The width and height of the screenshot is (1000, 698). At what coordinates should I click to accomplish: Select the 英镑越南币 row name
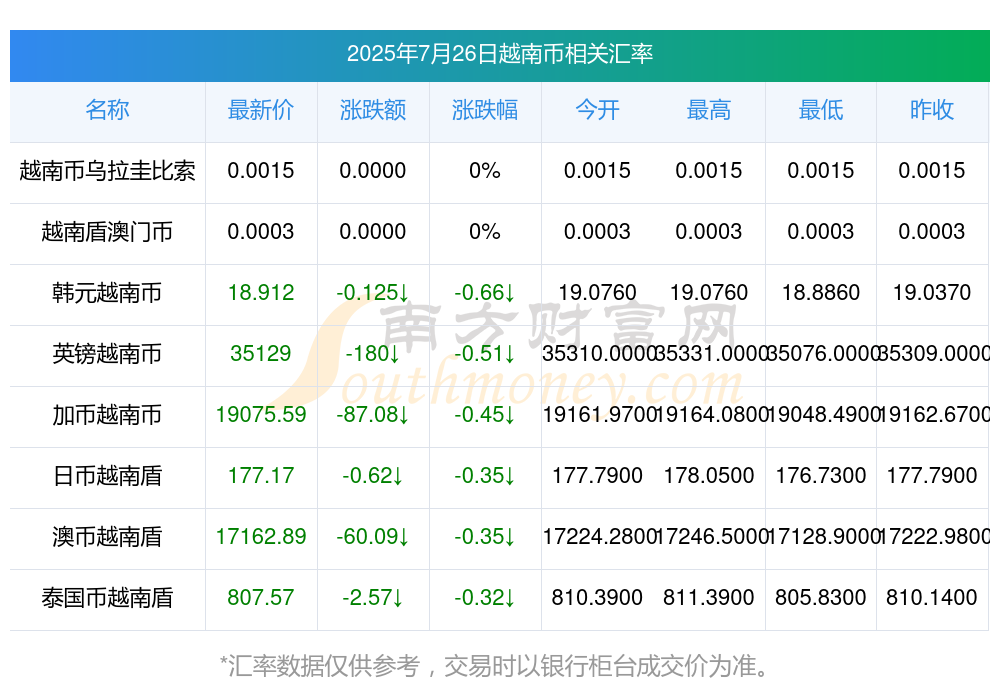pos(107,353)
